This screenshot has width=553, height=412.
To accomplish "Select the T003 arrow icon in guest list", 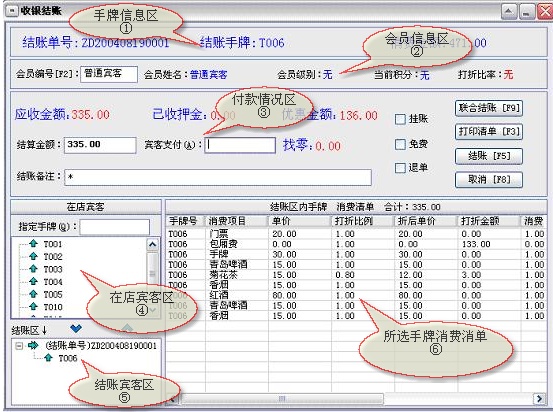I will coord(34,268).
